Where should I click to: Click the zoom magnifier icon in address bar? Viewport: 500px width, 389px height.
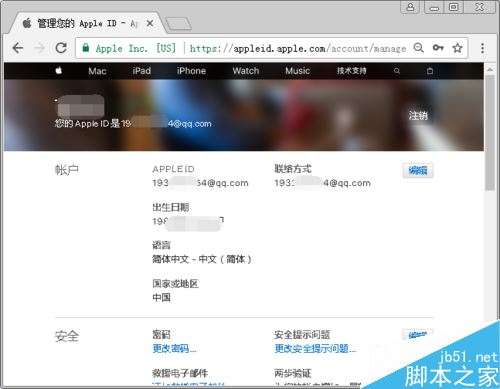pyautogui.click(x=419, y=48)
